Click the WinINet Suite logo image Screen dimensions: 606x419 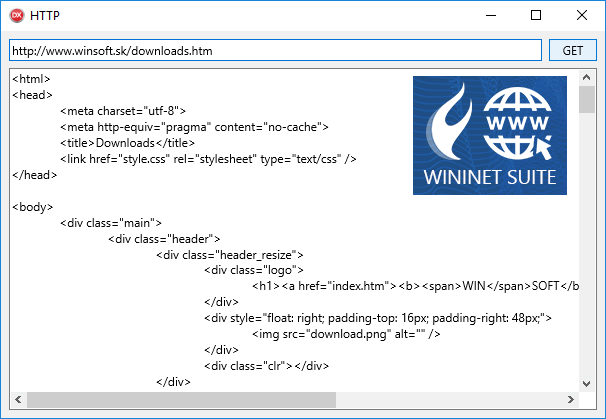pyautogui.click(x=490, y=135)
